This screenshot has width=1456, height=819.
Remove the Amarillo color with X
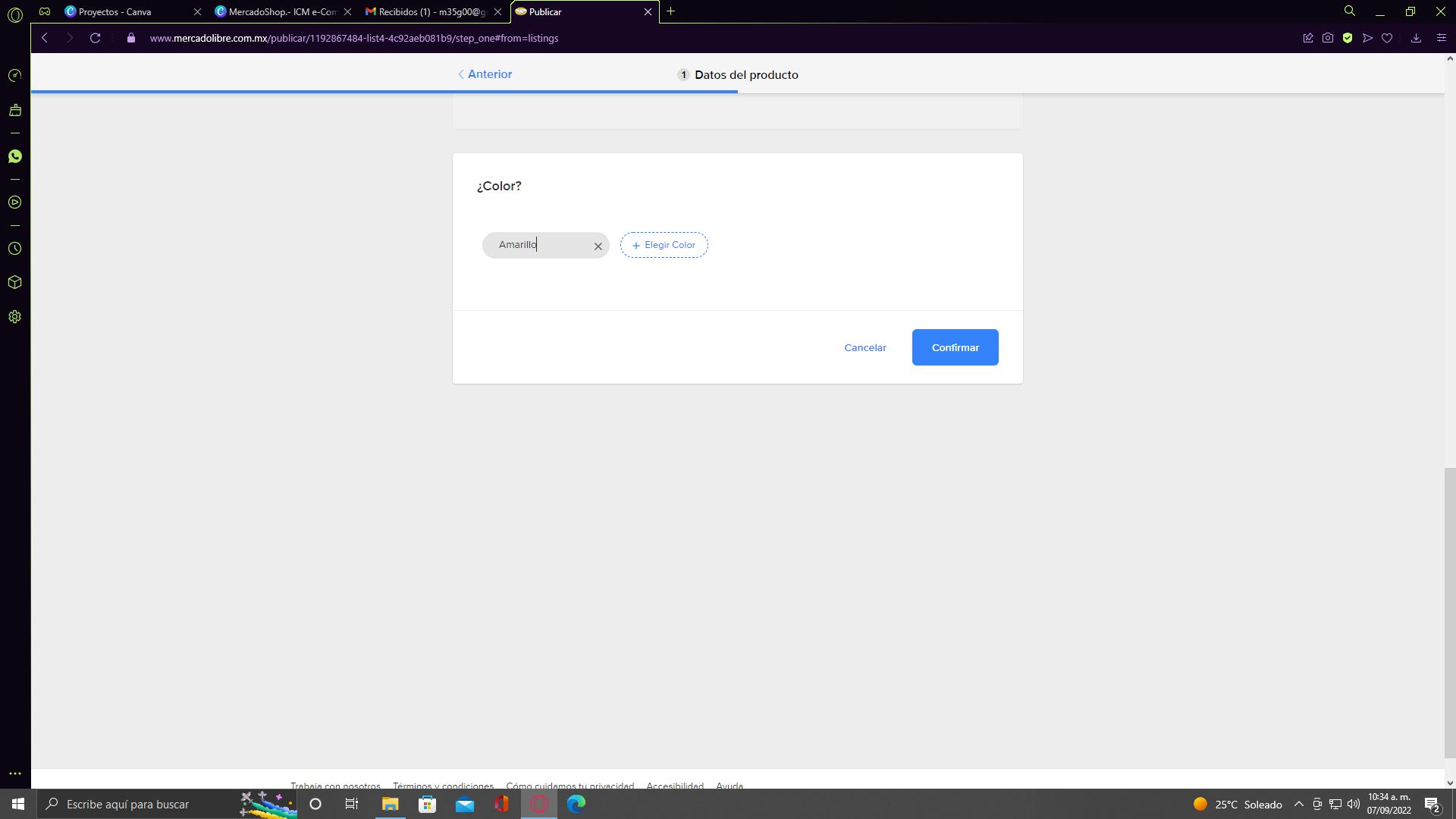tap(598, 246)
